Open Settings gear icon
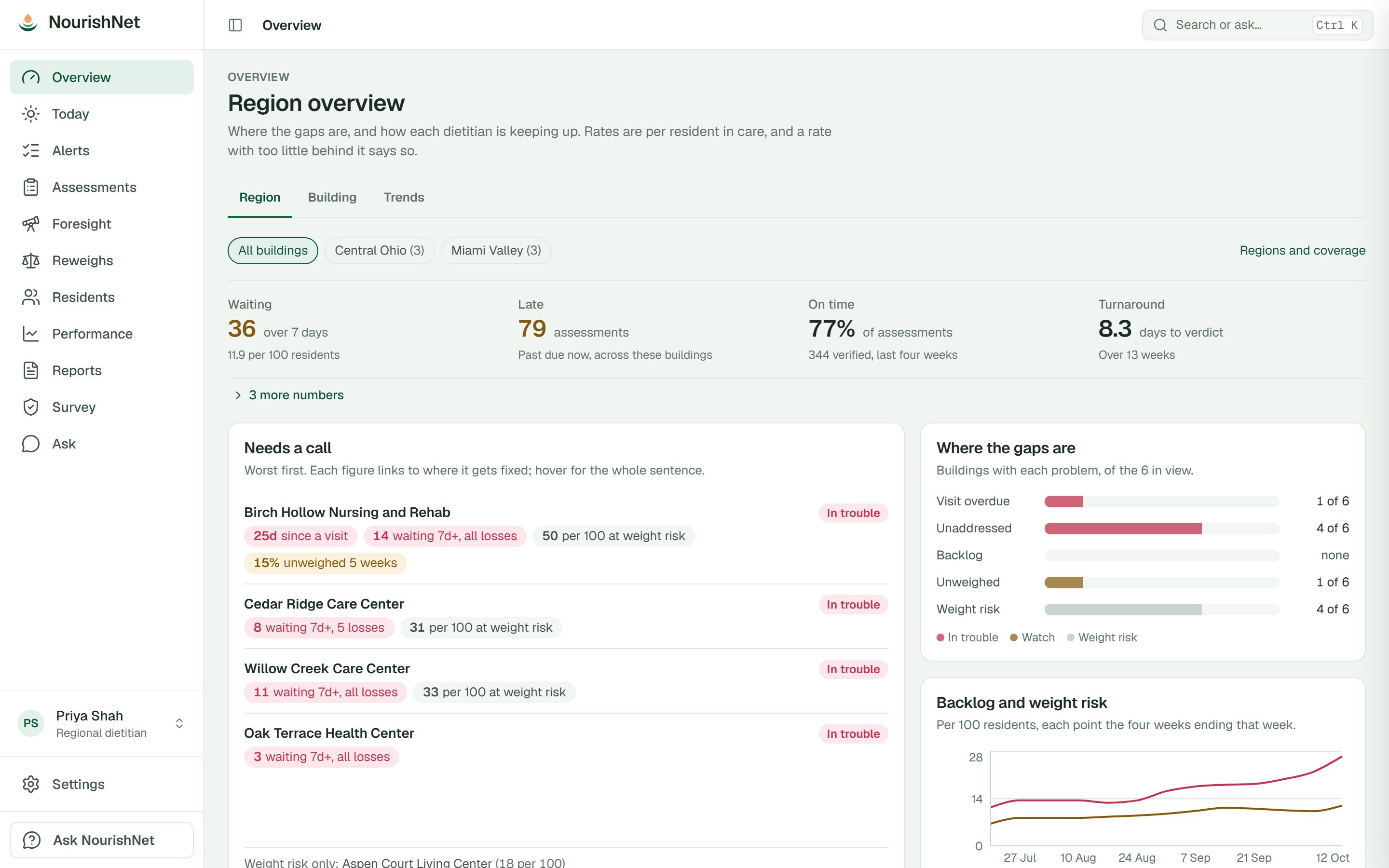This screenshot has height=868, width=1389. (x=31, y=784)
